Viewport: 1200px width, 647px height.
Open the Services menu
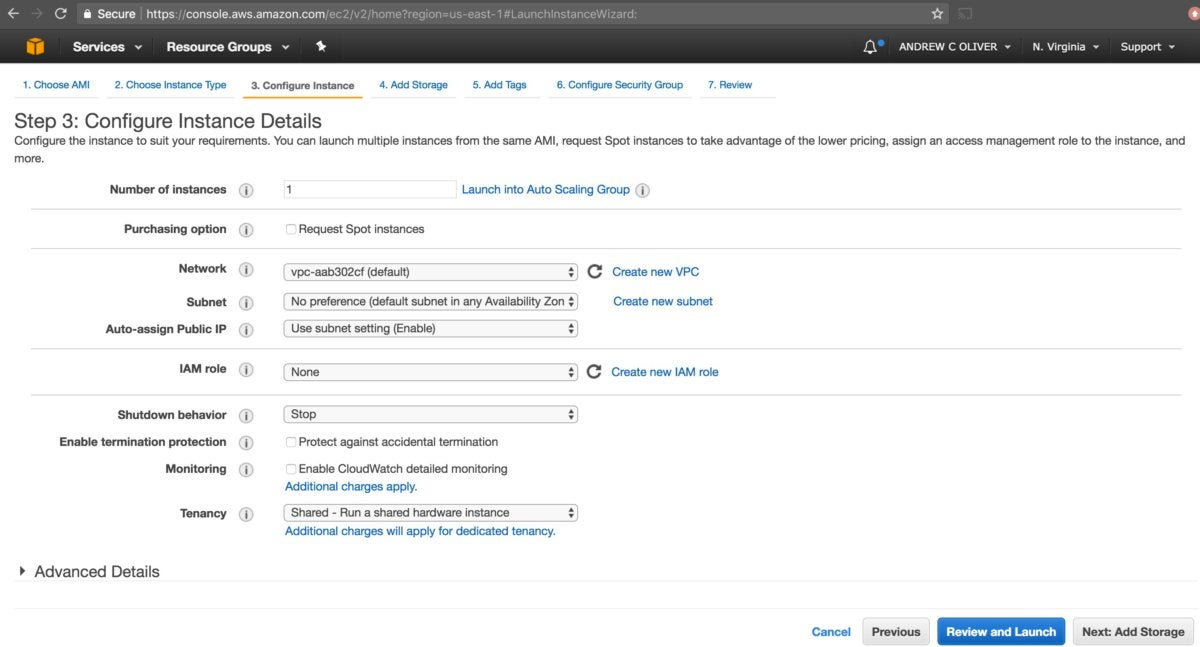pos(107,47)
